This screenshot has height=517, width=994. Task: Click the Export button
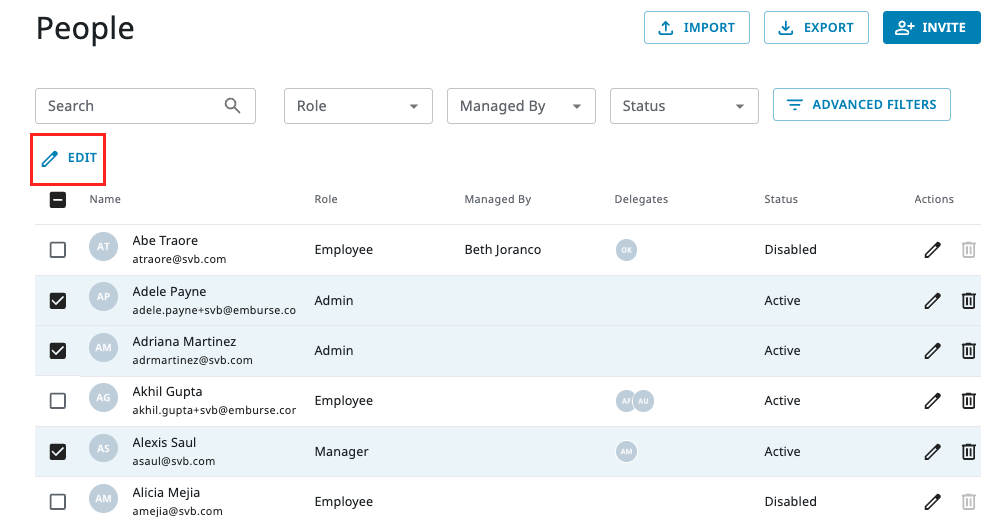(815, 28)
